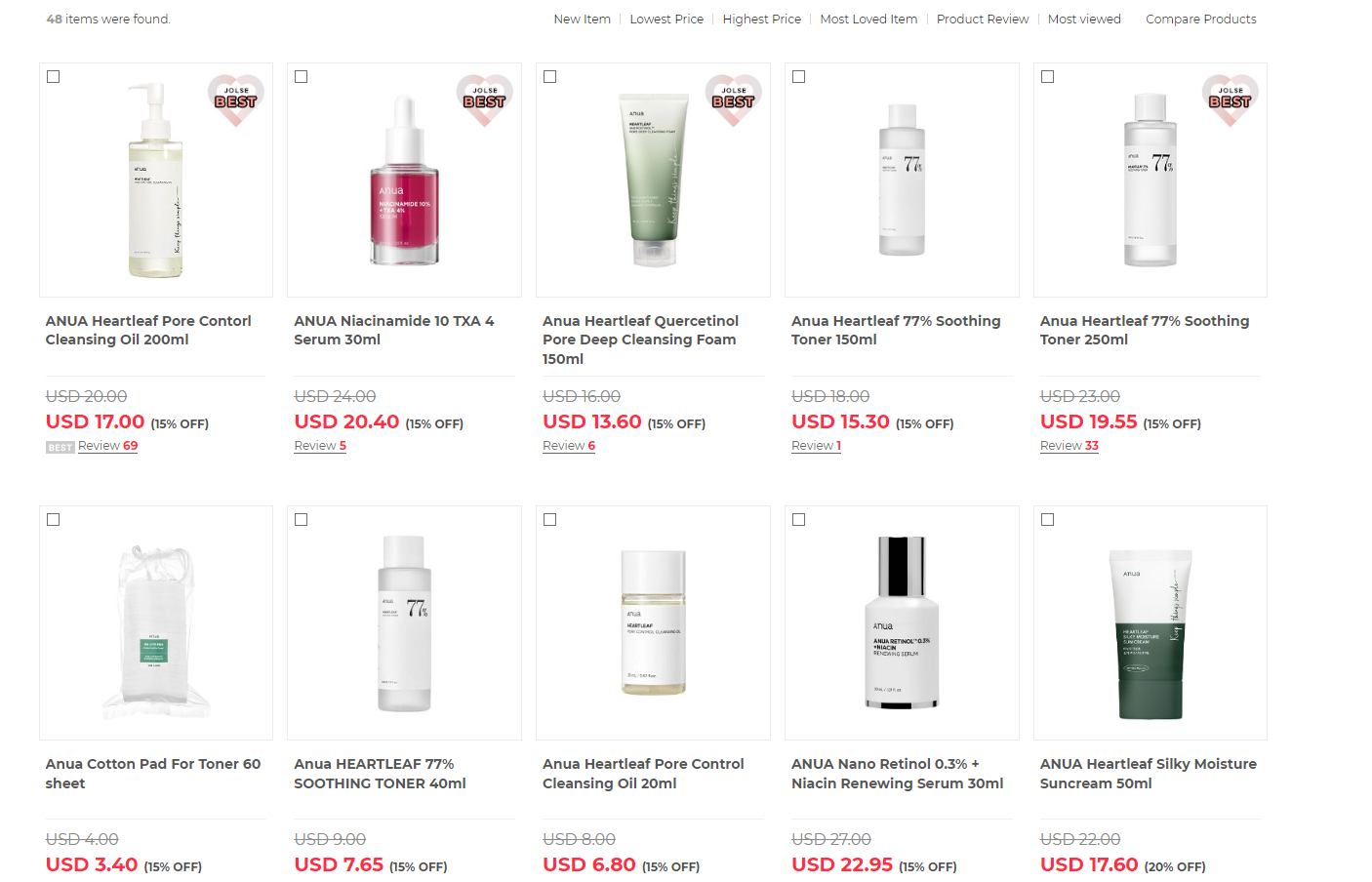The width and height of the screenshot is (1372, 882).
Task: Open Review 33 link for Toner 250ml
Action: [1069, 446]
